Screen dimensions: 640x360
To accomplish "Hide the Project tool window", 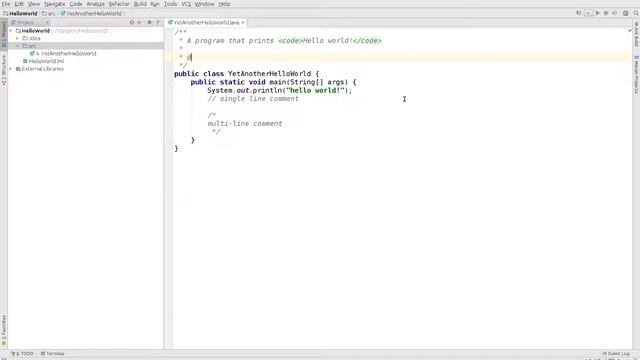I will coord(158,22).
